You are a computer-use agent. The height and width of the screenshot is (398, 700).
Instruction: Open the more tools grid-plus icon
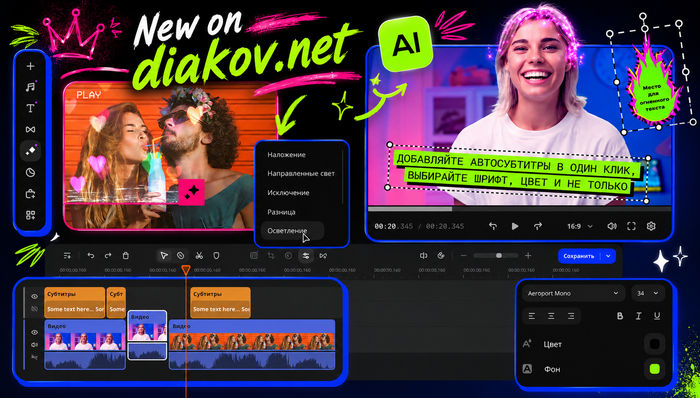30,216
